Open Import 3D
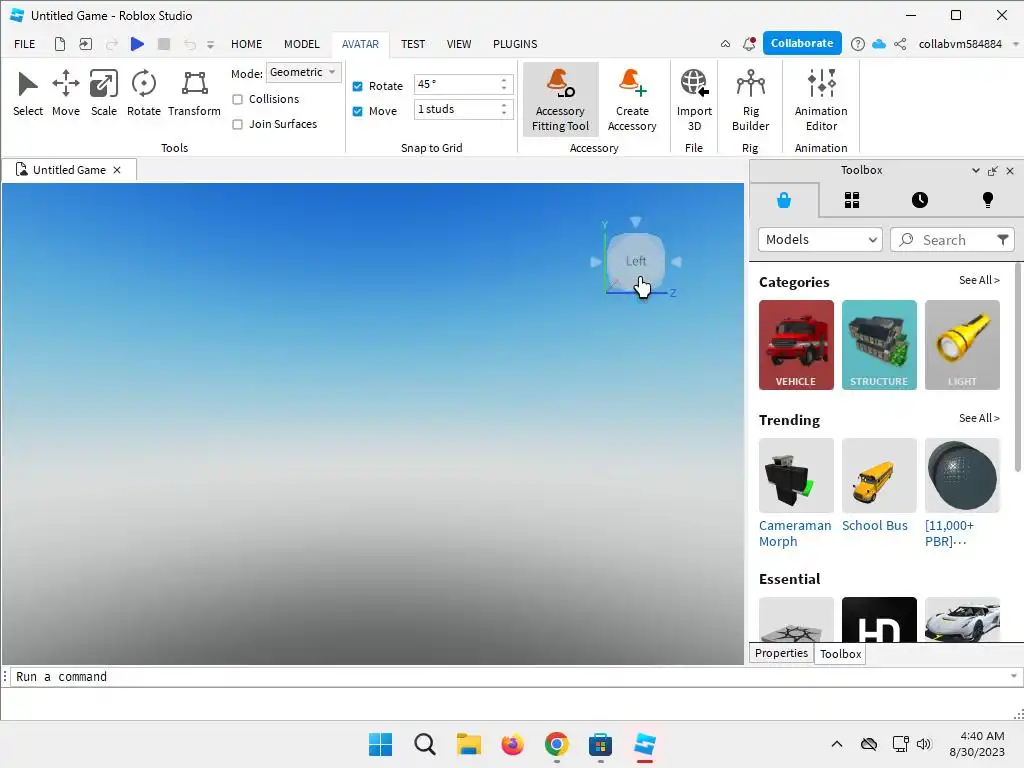 (x=694, y=99)
